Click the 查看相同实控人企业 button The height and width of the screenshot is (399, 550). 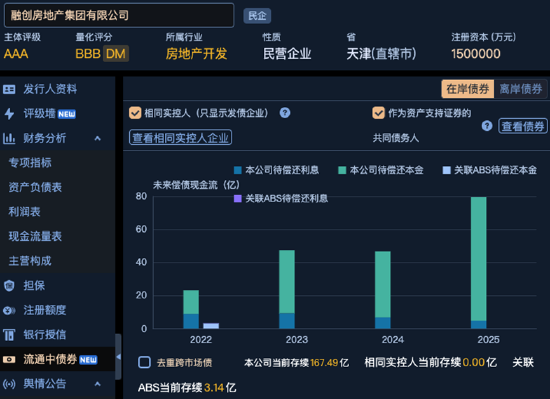tap(180, 137)
